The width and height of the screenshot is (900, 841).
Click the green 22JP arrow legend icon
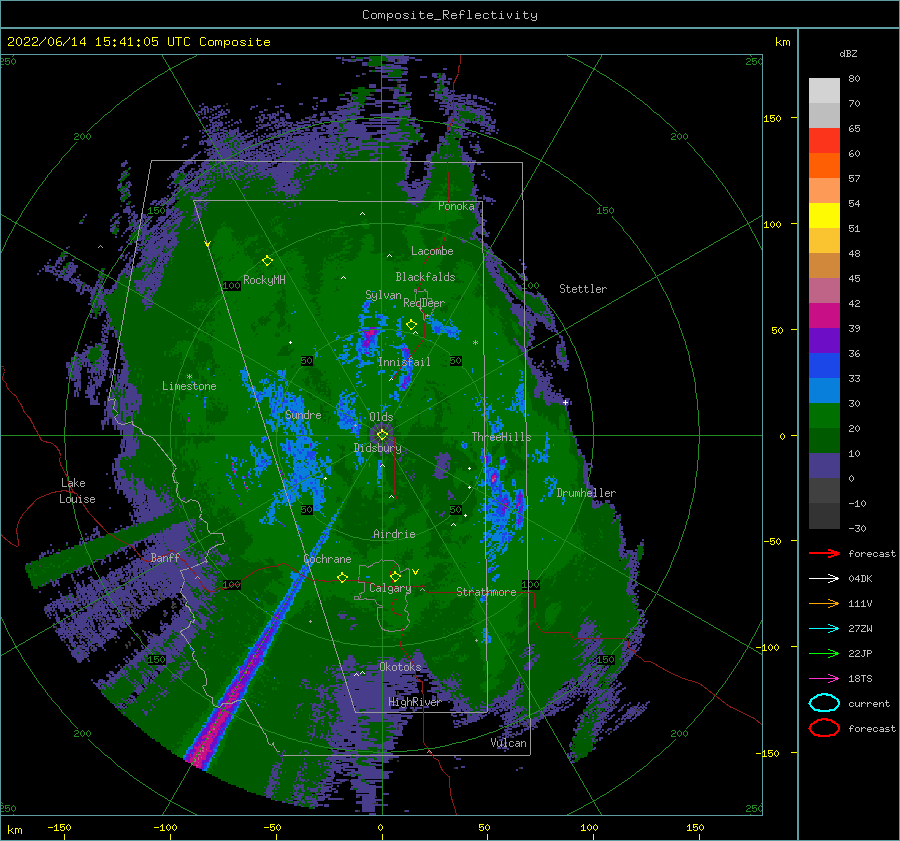coord(824,653)
